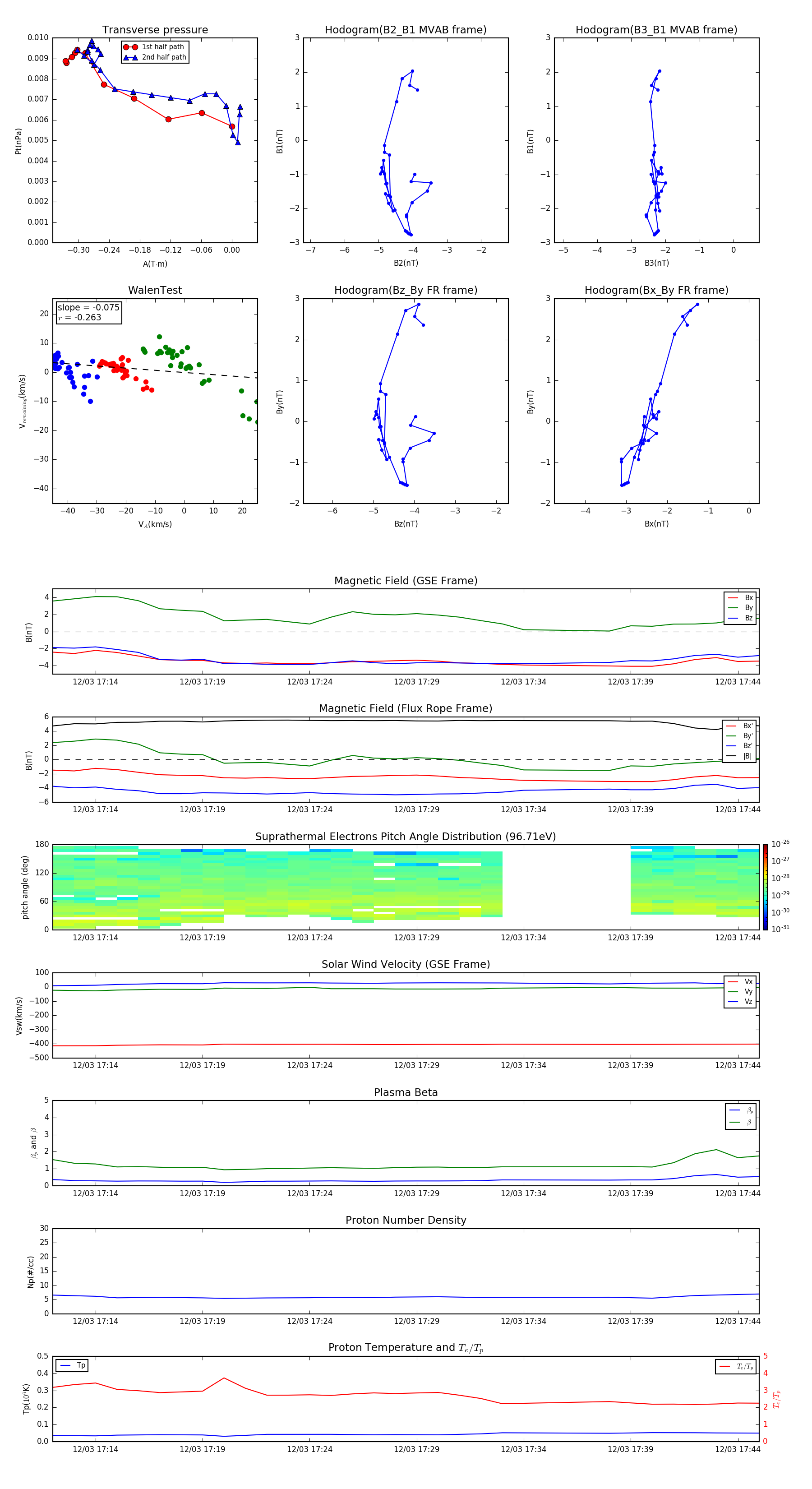Viewport: 812px width, 1489px height.
Task: Click the 'Magnetic Field (Flux Rope Frame)' title
Action: tap(406, 709)
